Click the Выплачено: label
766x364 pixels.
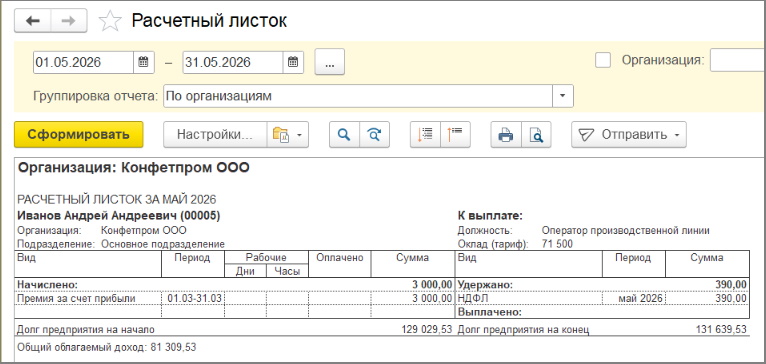tap(490, 312)
